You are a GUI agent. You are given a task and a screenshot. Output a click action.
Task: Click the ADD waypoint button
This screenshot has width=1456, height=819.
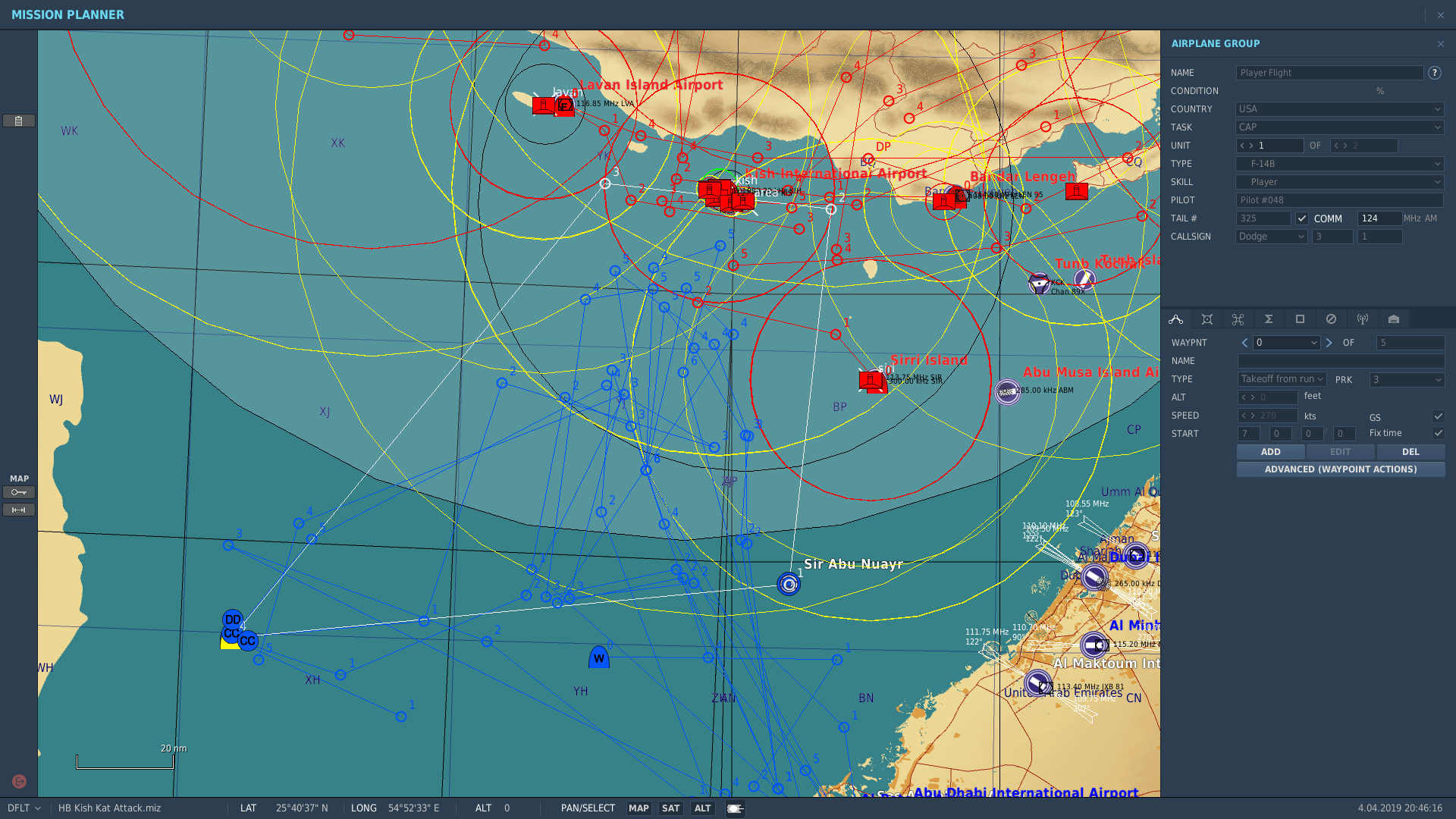(x=1271, y=452)
